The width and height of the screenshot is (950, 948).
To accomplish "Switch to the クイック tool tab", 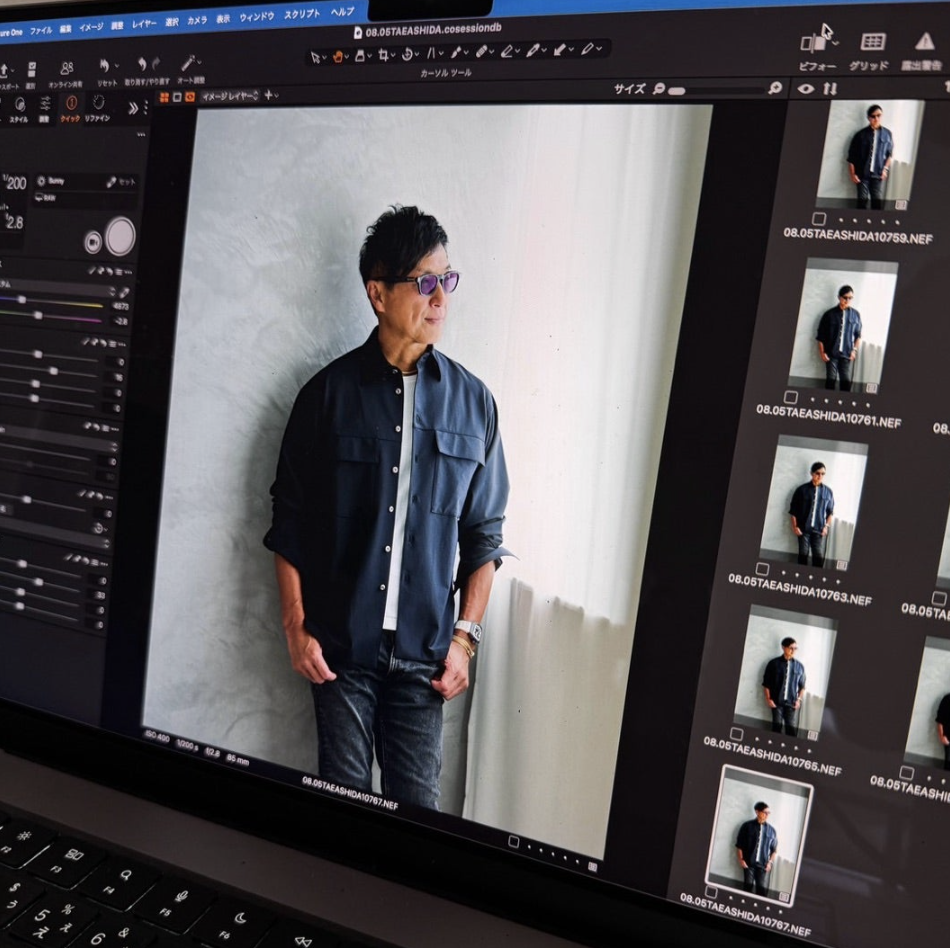I will pyautogui.click(x=70, y=108).
